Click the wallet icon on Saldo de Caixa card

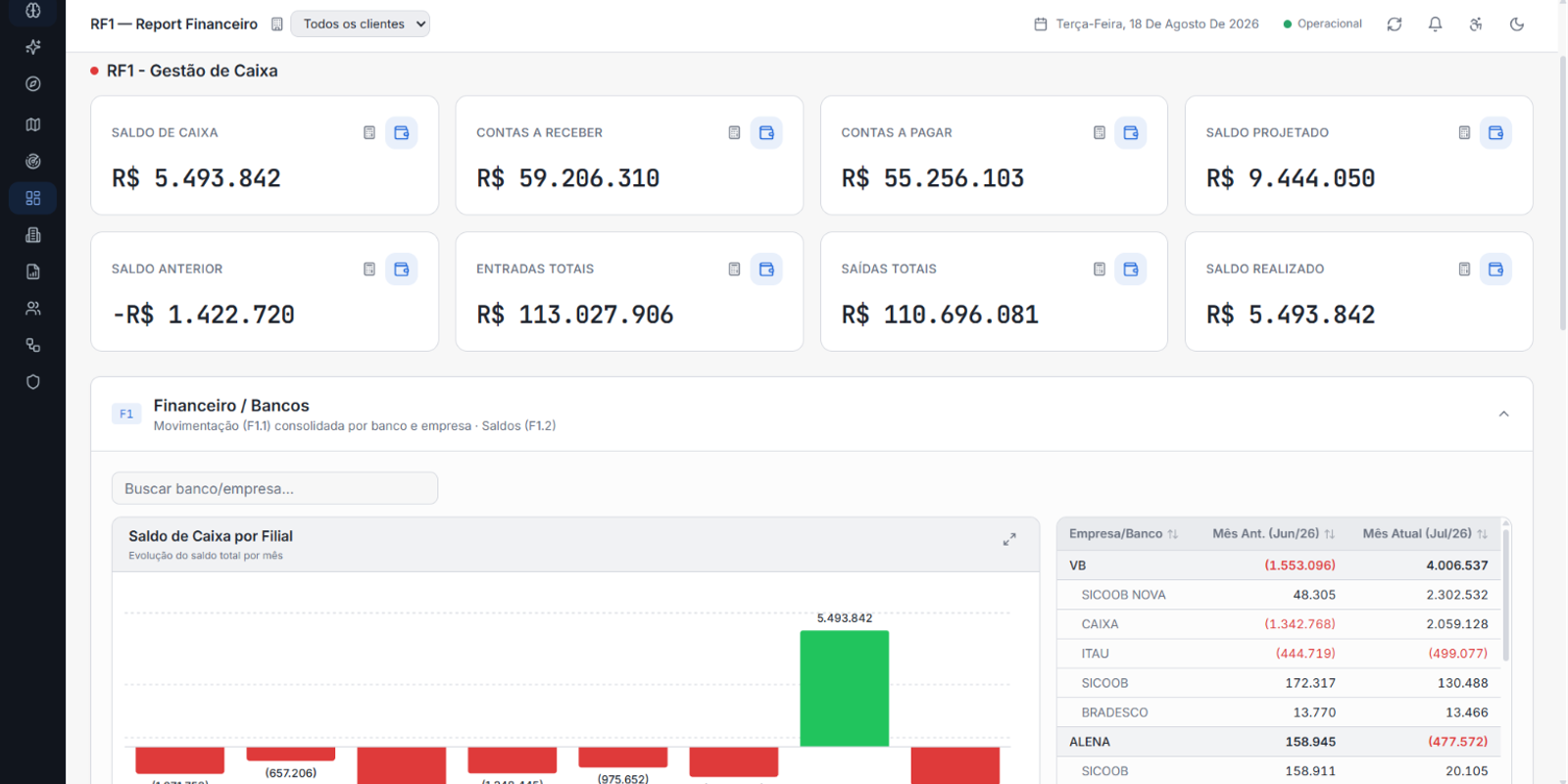pos(402,133)
